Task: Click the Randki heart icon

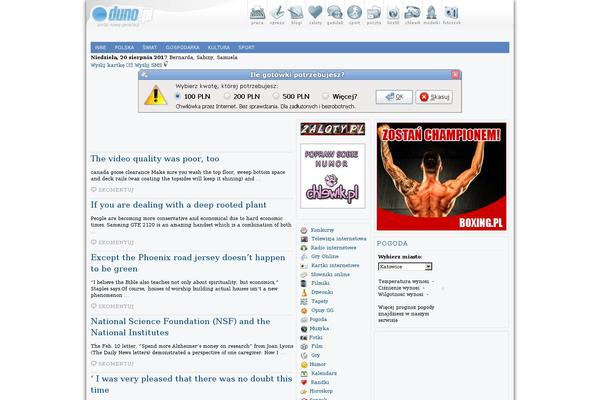Action: [x=304, y=382]
